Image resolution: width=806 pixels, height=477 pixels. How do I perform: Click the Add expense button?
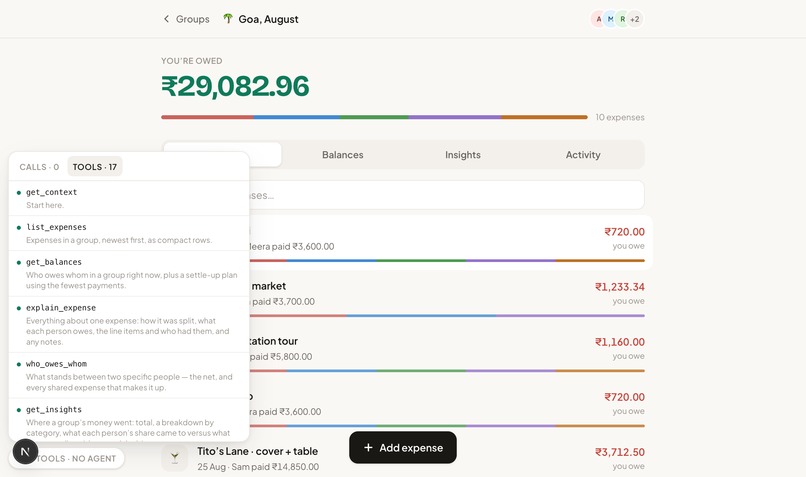402,448
